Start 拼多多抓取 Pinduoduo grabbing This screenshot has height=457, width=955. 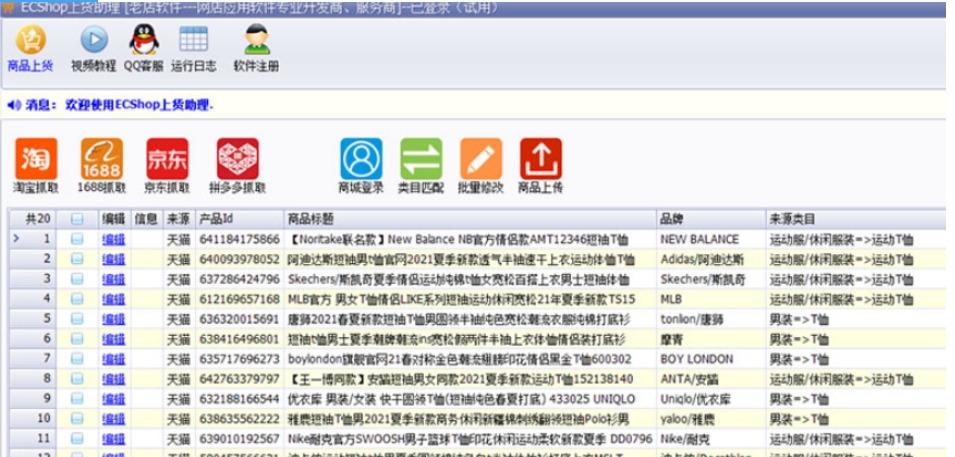(x=238, y=166)
